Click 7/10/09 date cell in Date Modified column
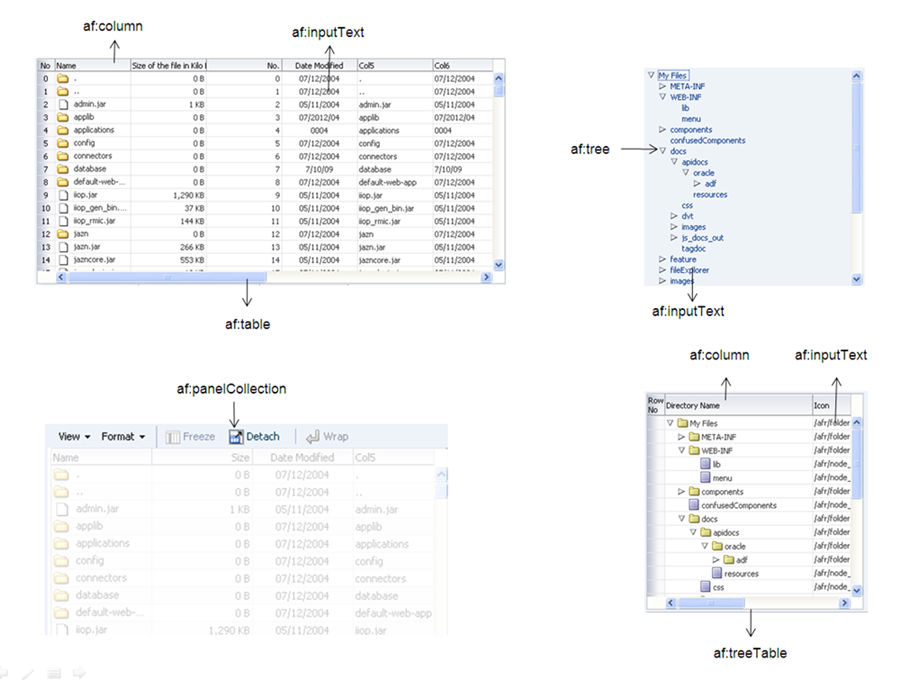 [319, 169]
